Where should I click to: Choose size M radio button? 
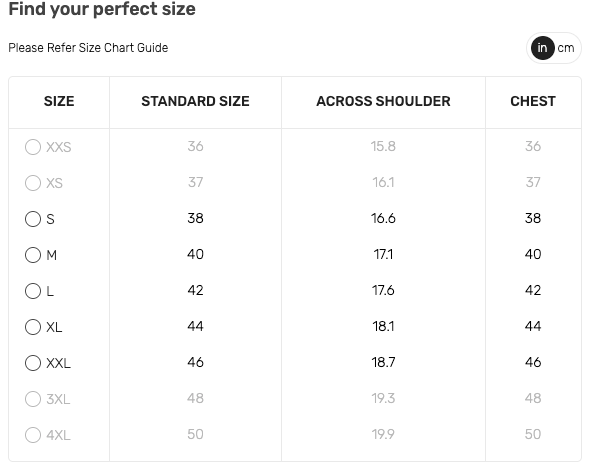33,255
